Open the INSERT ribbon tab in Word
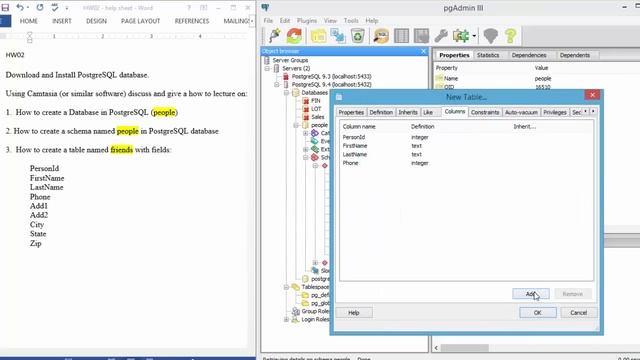The width and height of the screenshot is (640, 360). (x=62, y=21)
